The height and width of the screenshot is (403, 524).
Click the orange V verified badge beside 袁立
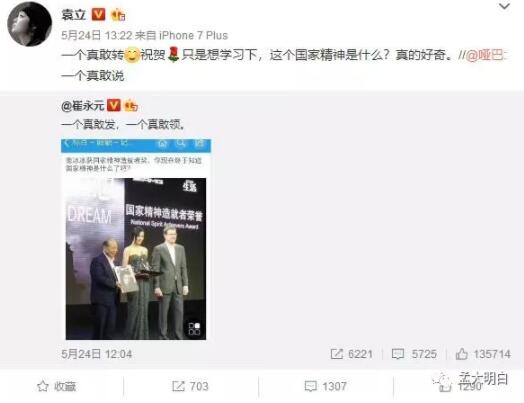pos(98,15)
